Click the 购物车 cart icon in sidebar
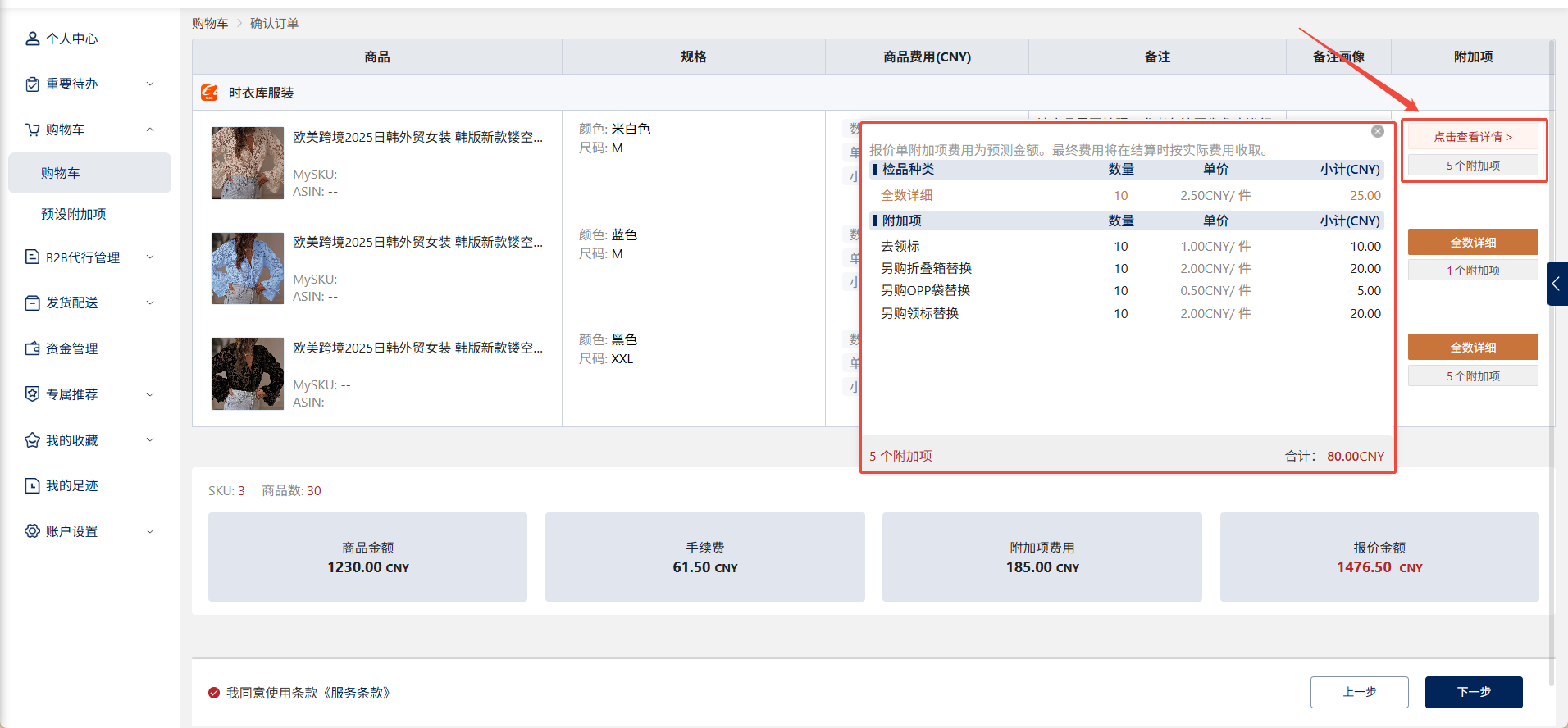This screenshot has width=1568, height=728. (32, 130)
